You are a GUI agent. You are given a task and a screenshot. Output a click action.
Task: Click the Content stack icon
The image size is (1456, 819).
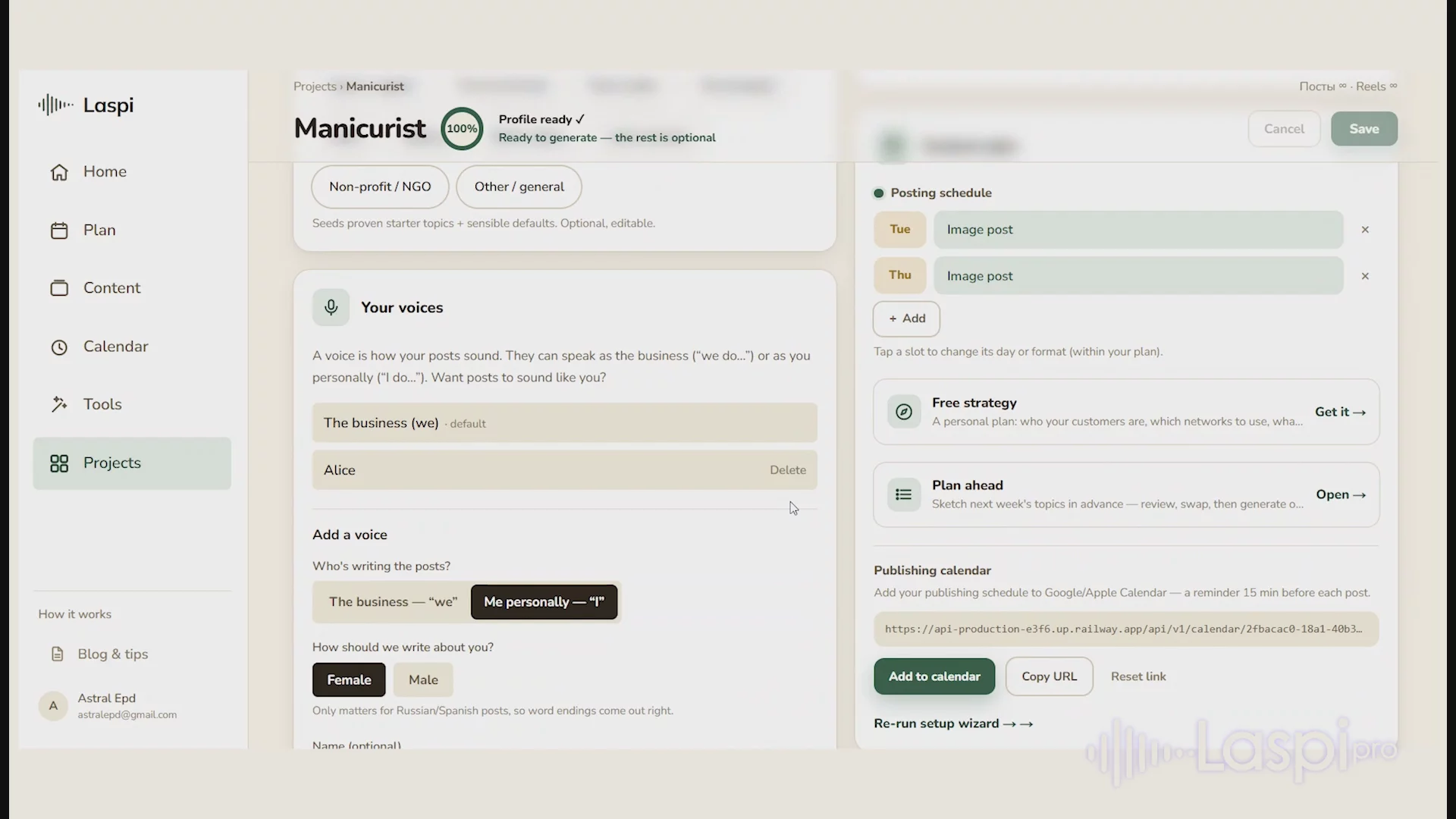pos(59,288)
